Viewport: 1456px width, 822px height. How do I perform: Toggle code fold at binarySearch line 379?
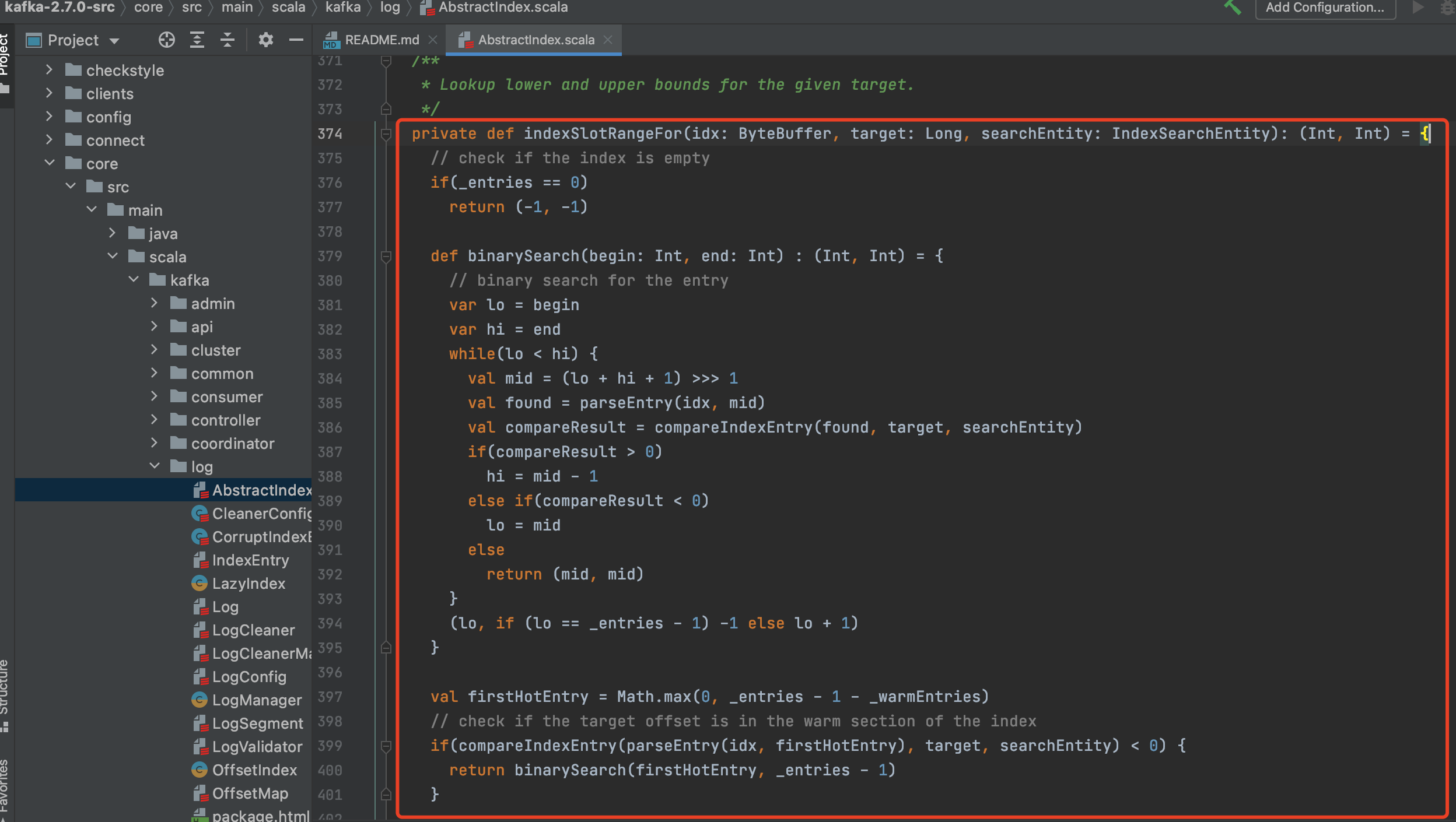tap(386, 257)
